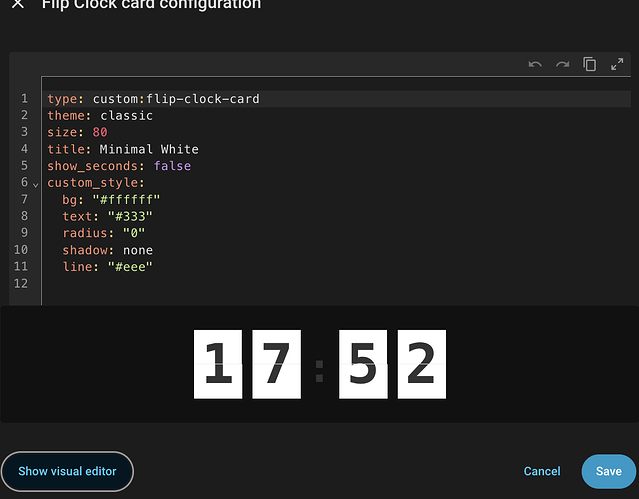Viewport: 639px width, 499px height.
Task: Copy the YAML configuration to clipboard
Action: pyautogui.click(x=590, y=64)
